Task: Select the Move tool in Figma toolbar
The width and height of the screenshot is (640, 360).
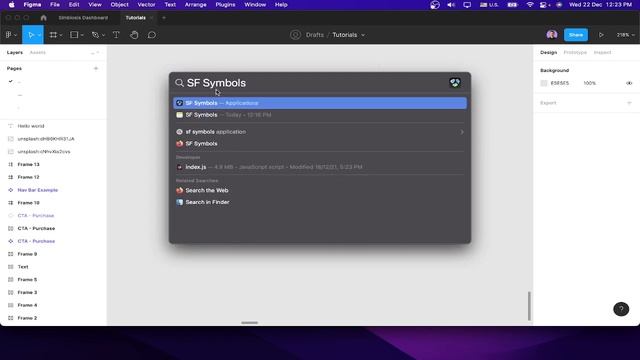Action: tap(31, 35)
